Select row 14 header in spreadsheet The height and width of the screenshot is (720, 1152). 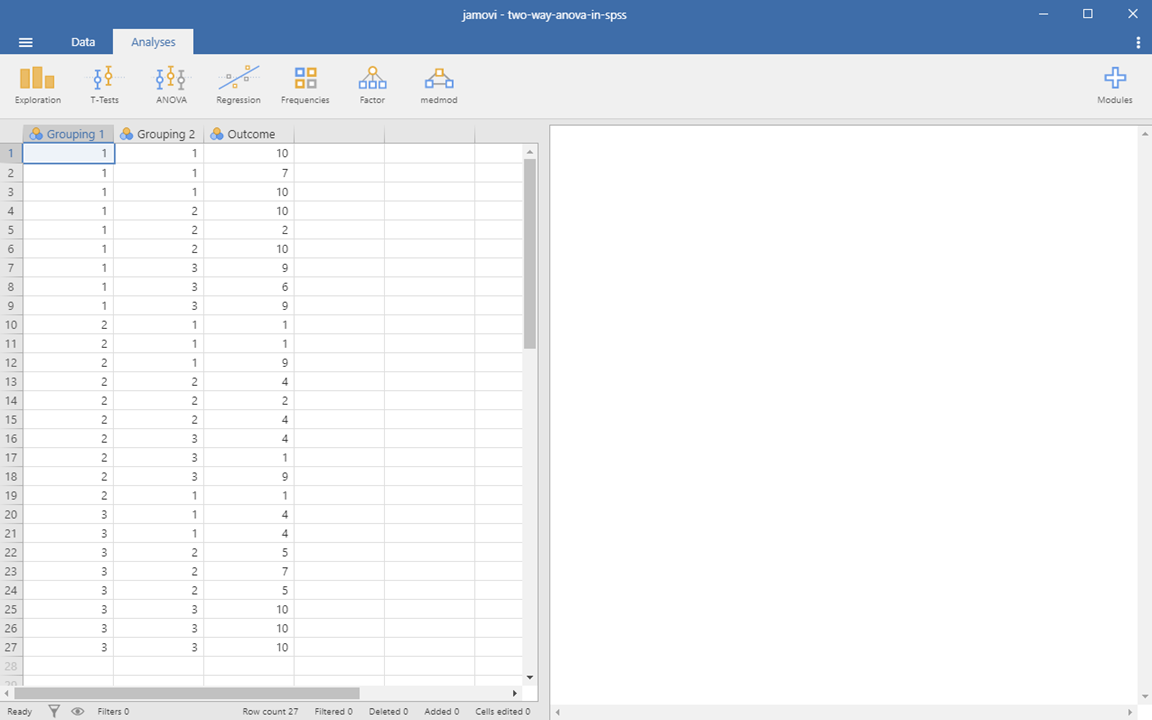click(11, 401)
